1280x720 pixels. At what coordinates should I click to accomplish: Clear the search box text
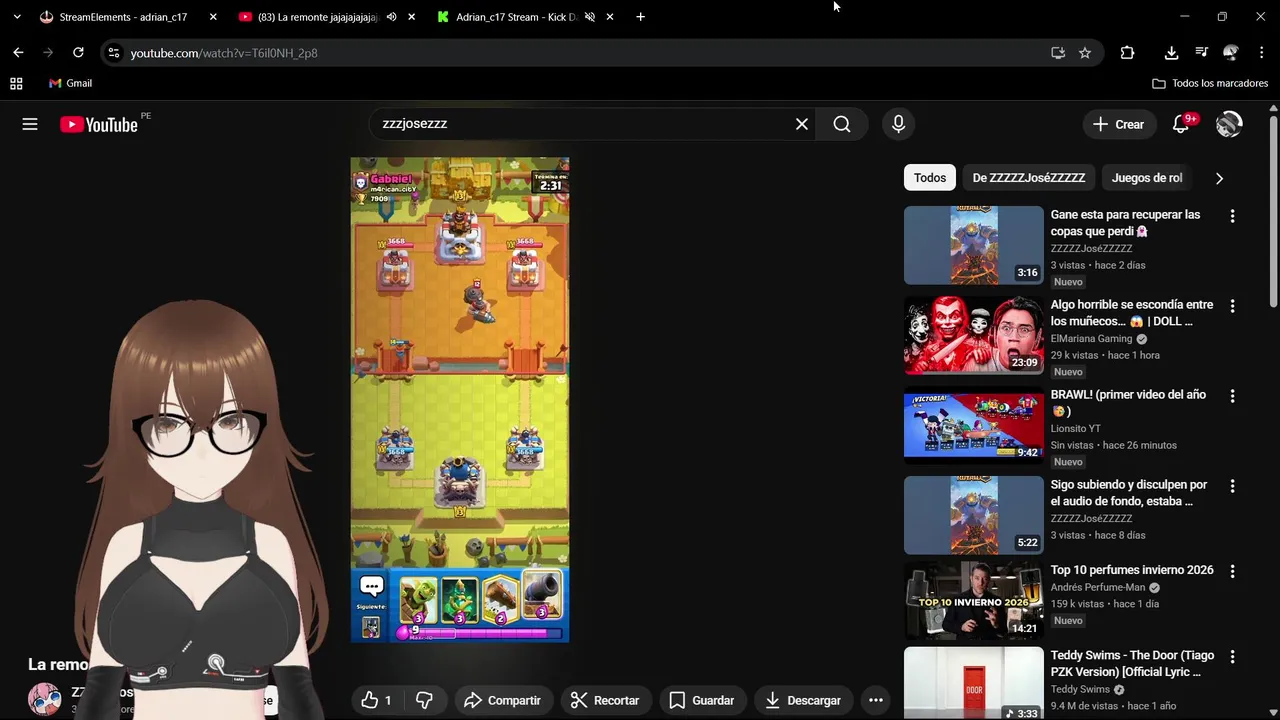point(802,124)
